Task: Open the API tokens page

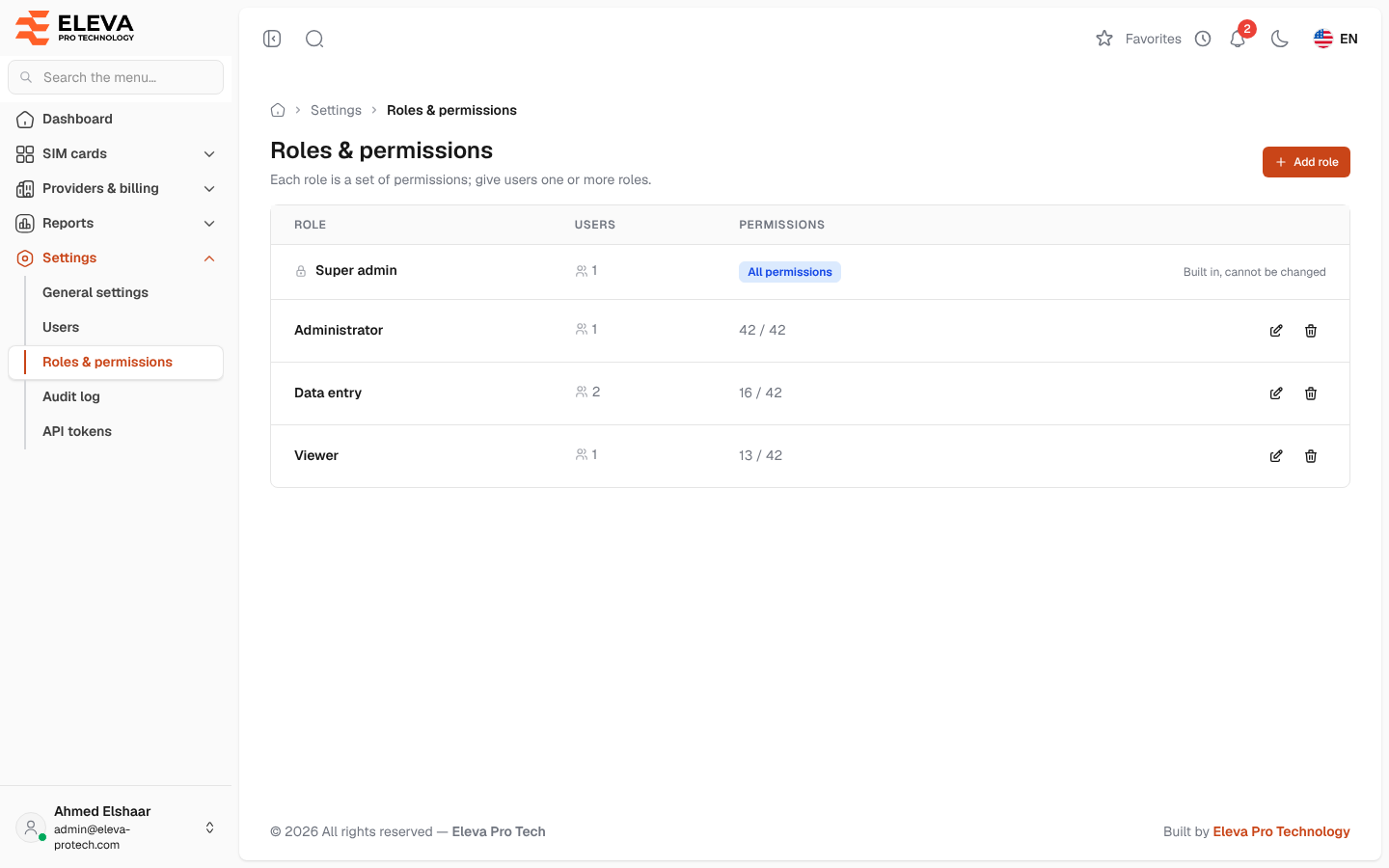Action: pos(77,431)
